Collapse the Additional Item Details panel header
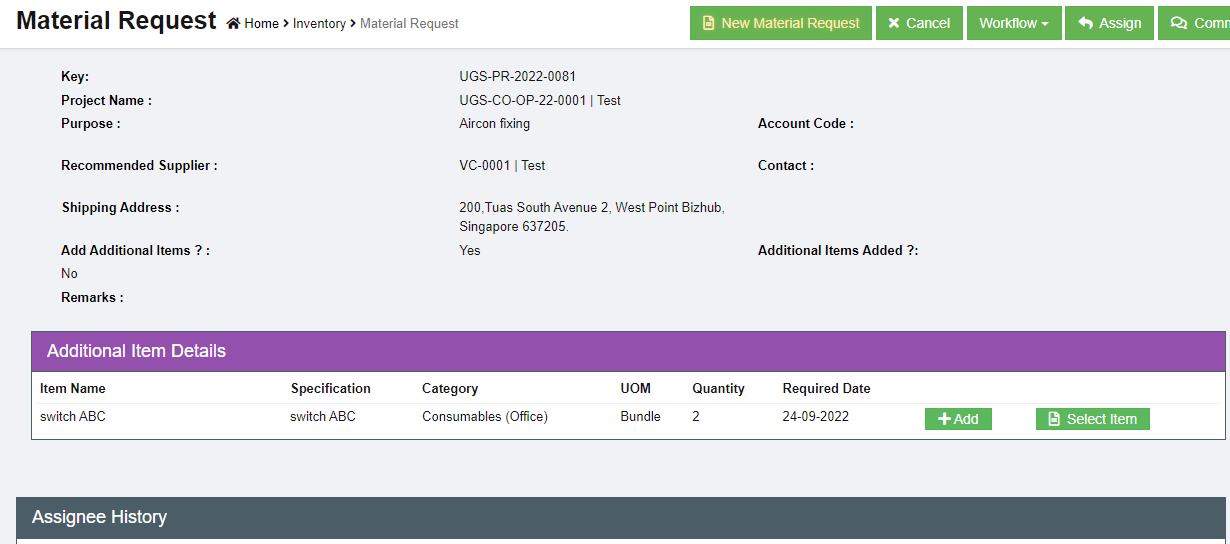This screenshot has height=544, width=1230. pos(136,351)
